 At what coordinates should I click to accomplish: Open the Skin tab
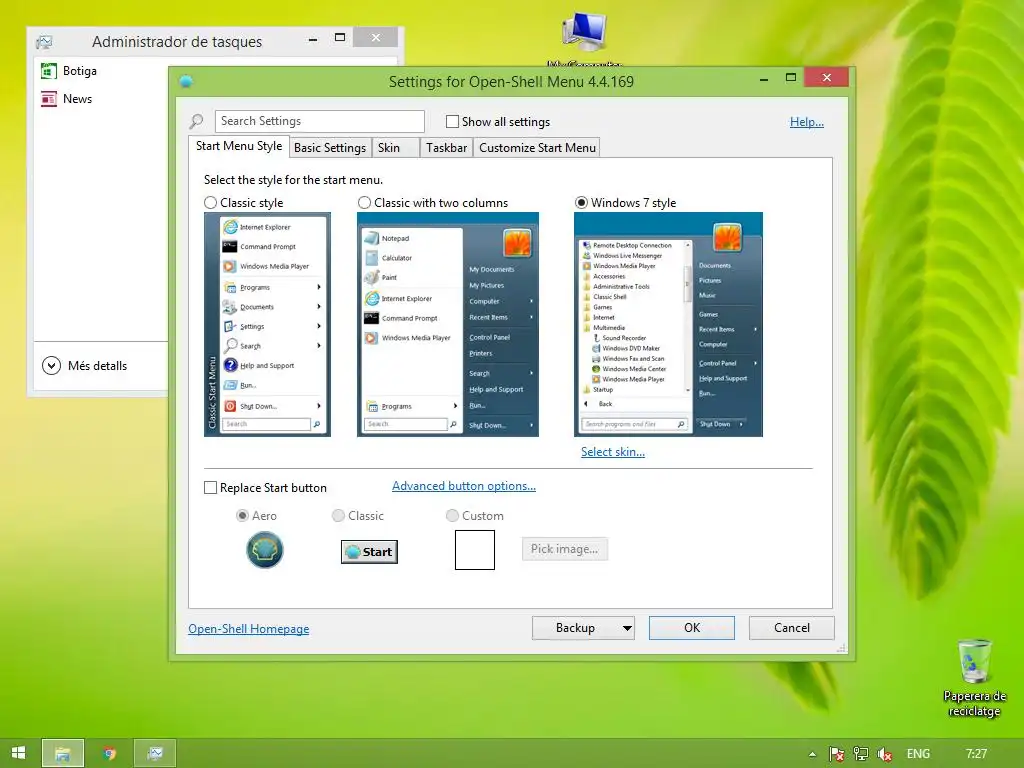(396, 148)
